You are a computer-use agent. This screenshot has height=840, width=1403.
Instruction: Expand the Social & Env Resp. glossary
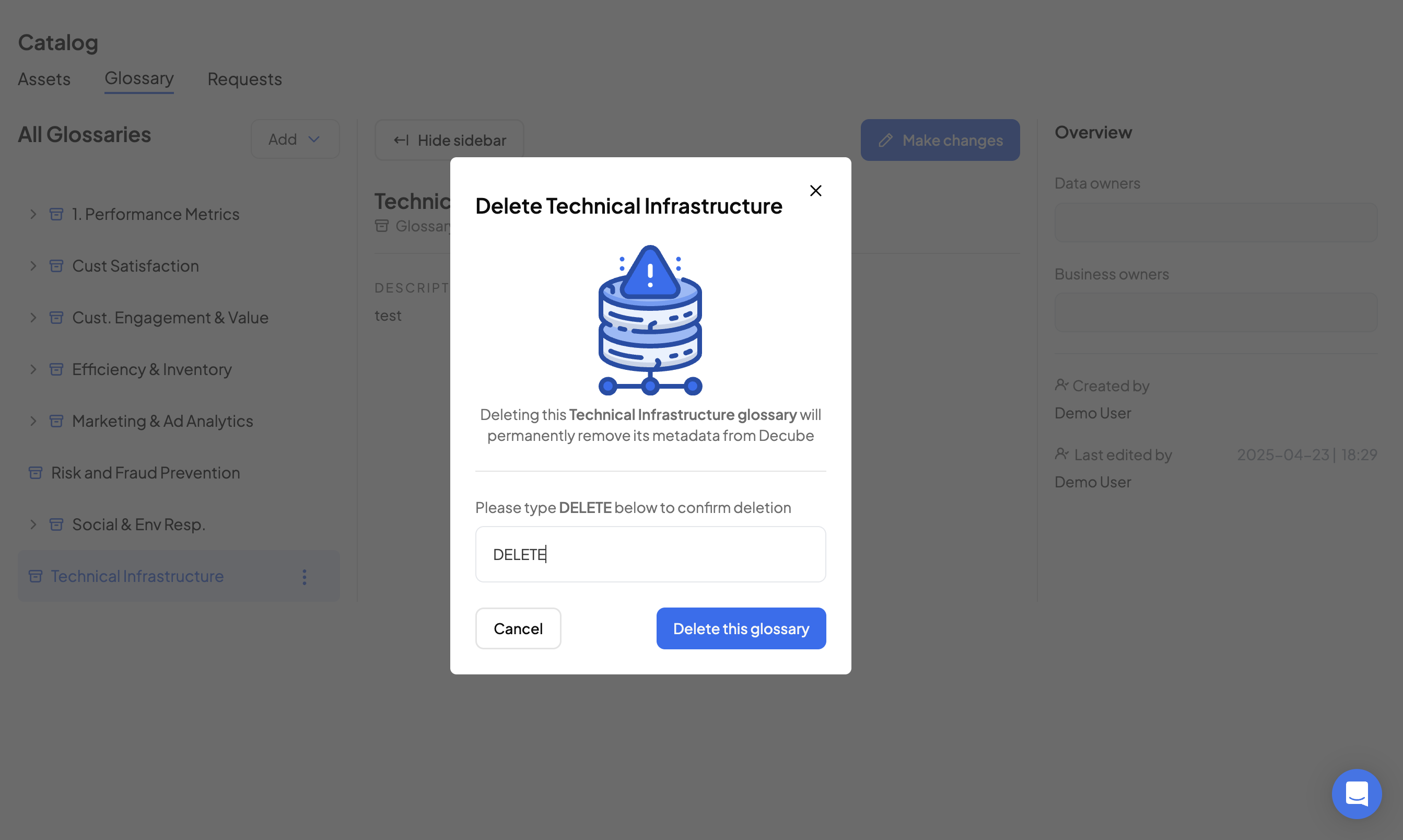(33, 524)
